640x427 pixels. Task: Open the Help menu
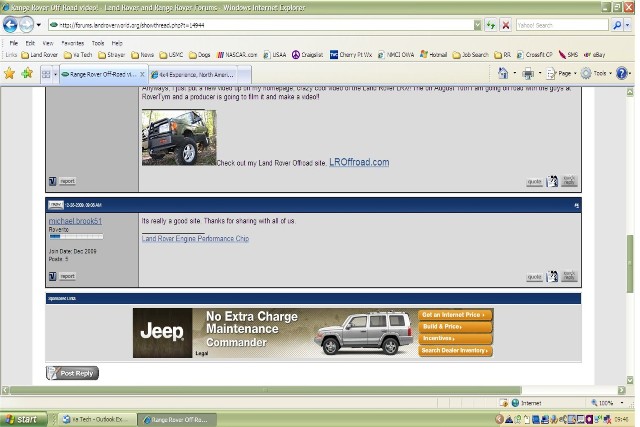(117, 43)
